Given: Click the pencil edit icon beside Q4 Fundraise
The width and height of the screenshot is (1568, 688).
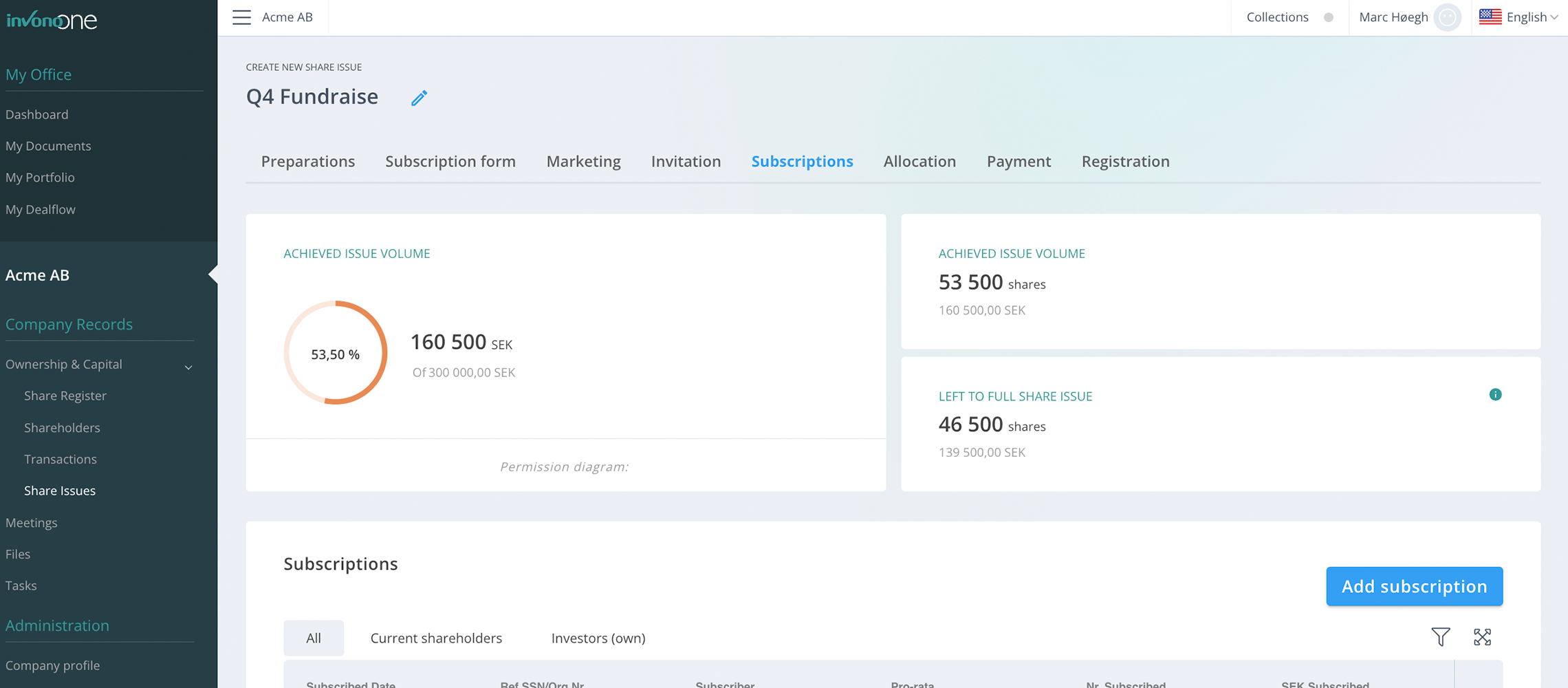Looking at the screenshot, I should (419, 98).
